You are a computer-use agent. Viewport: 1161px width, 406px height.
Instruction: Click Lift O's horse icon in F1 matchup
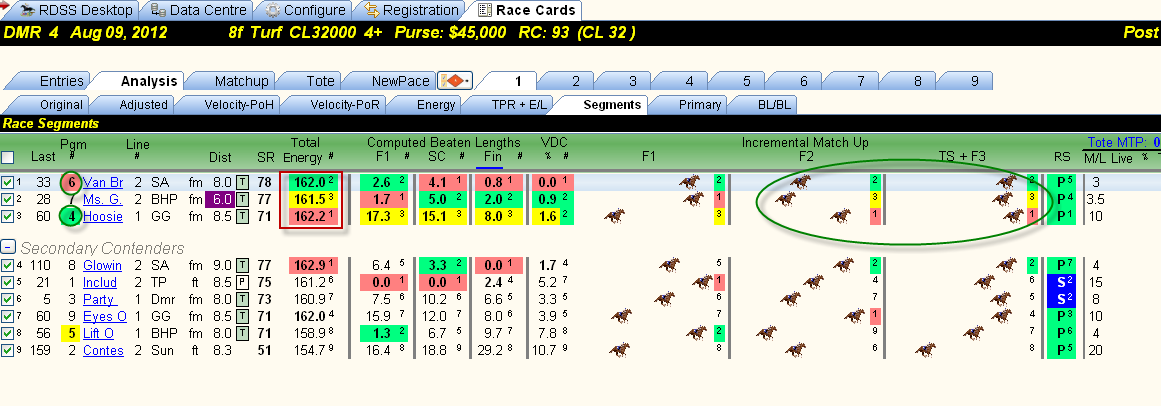coord(696,333)
